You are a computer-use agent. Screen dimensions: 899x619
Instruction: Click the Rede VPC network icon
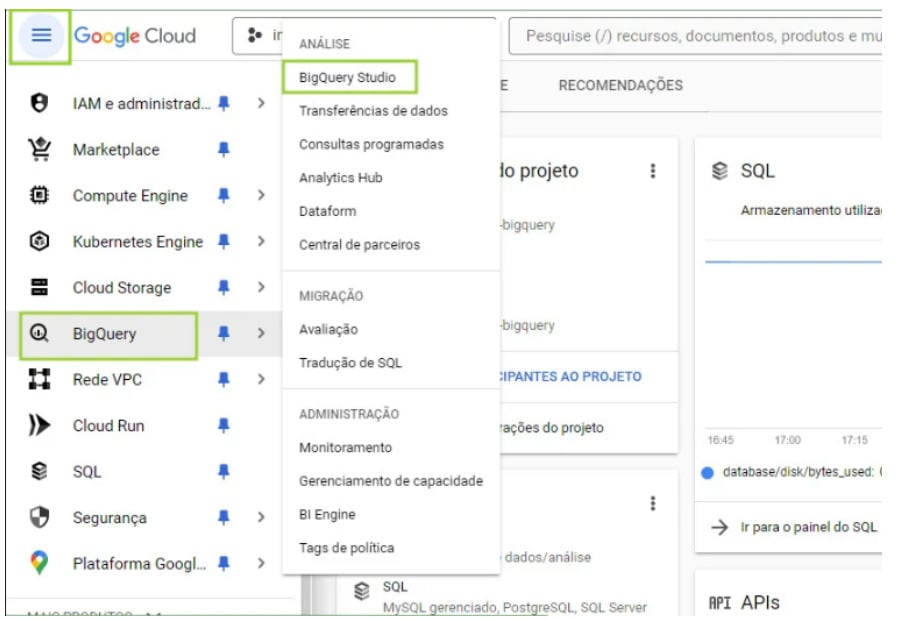click(39, 379)
